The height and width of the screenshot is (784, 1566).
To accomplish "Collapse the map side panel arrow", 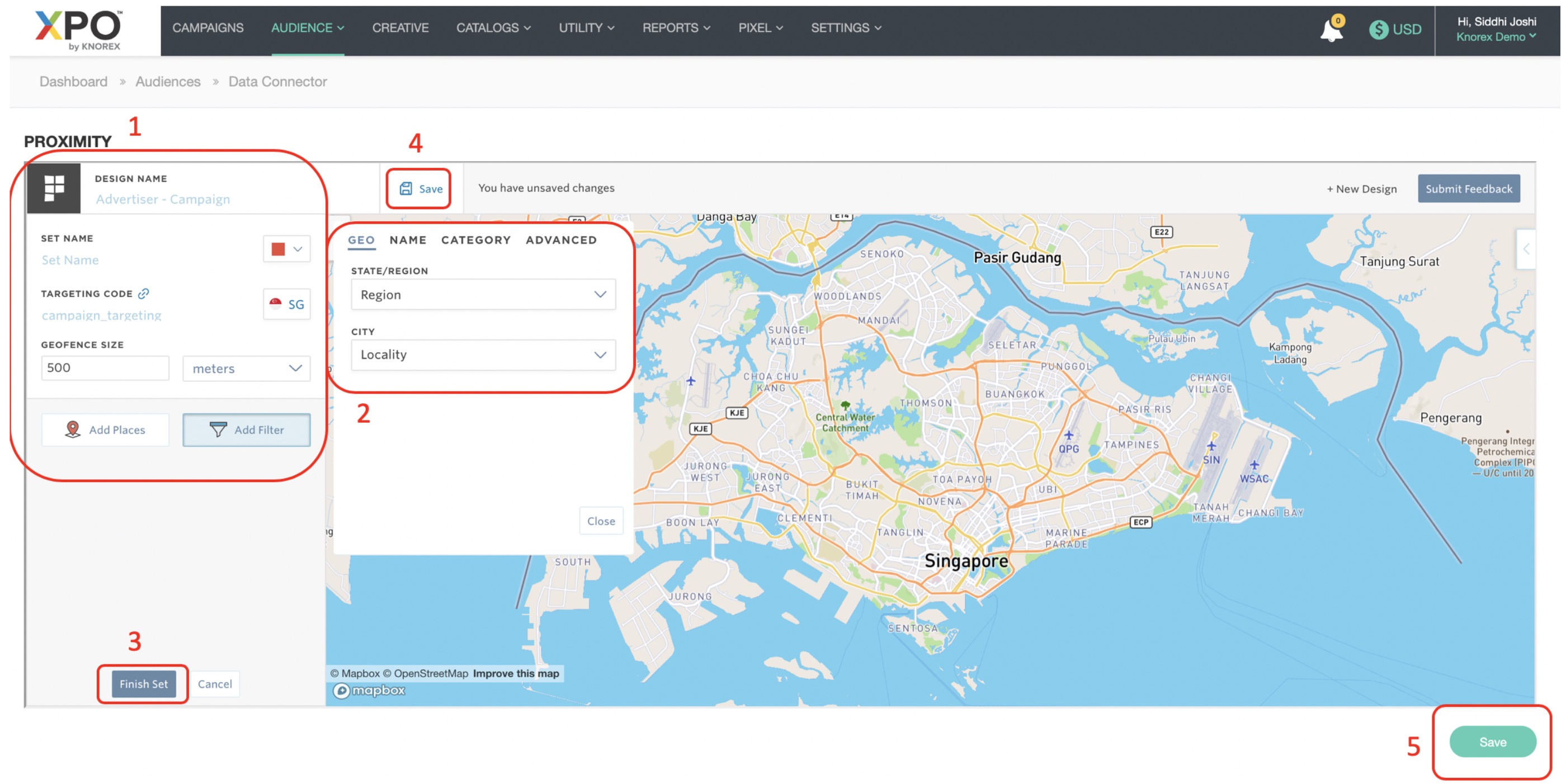I will coord(1526,249).
